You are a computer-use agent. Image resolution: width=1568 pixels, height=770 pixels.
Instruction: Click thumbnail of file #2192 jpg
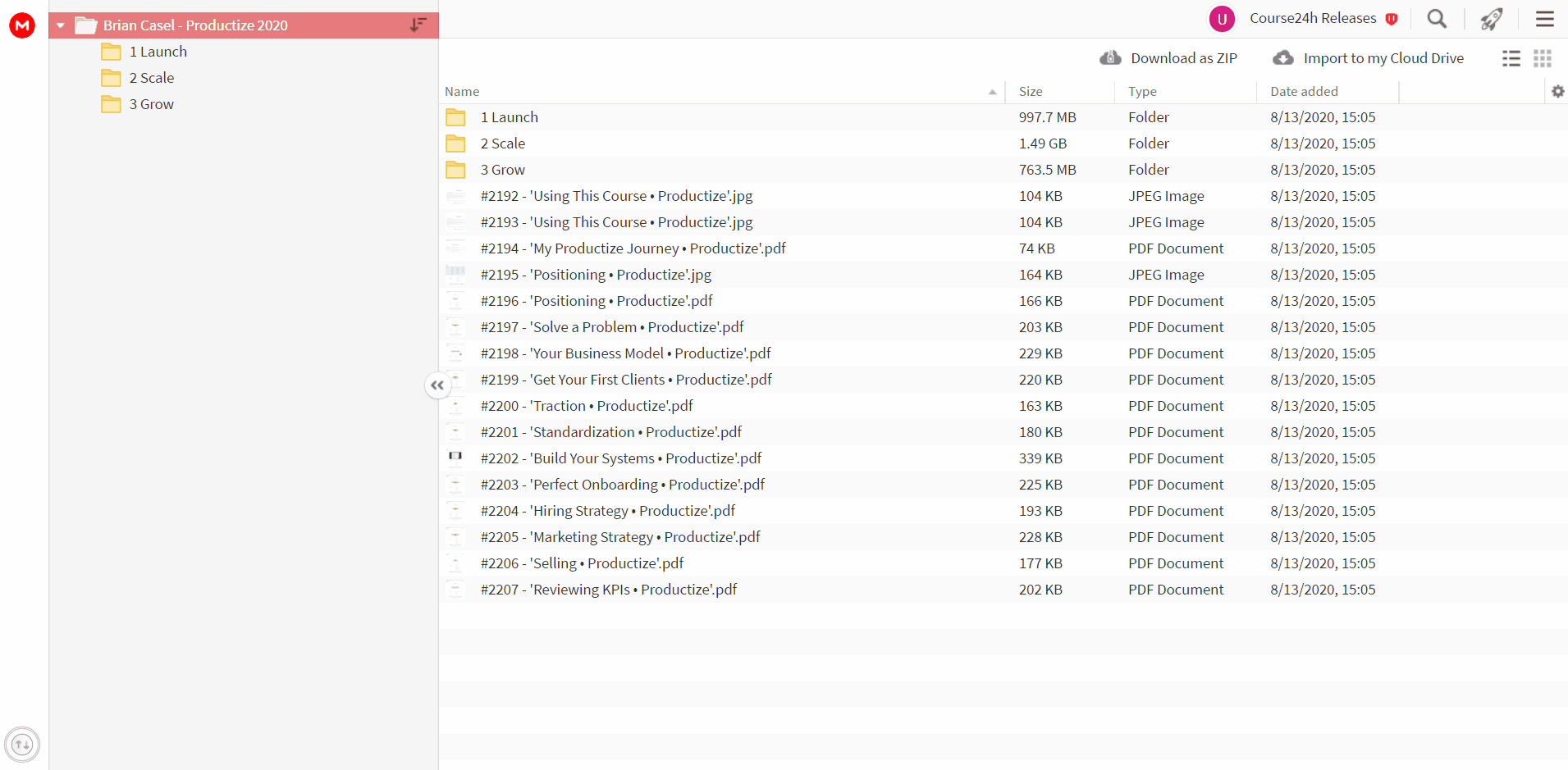[455, 196]
